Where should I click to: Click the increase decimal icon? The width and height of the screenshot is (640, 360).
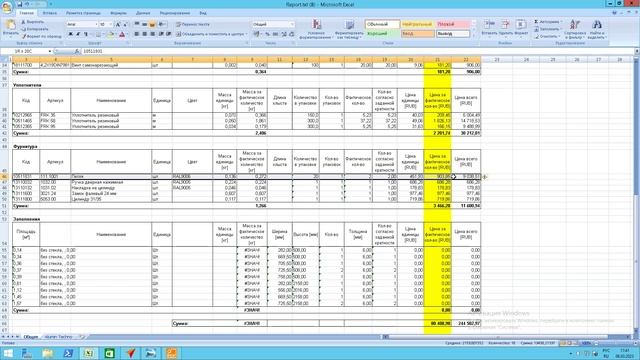pyautogui.click(x=284, y=34)
